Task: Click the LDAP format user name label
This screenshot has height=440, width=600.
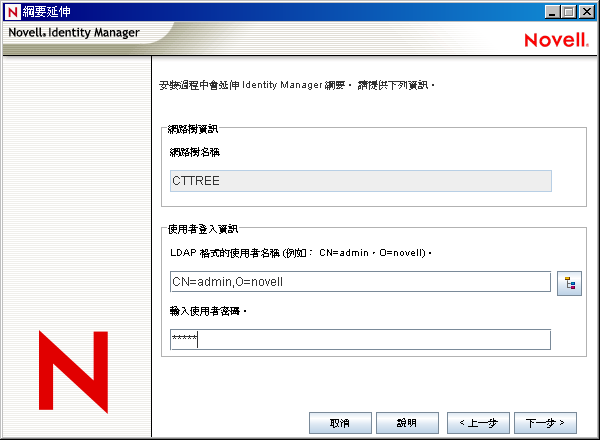Action: click(301, 253)
